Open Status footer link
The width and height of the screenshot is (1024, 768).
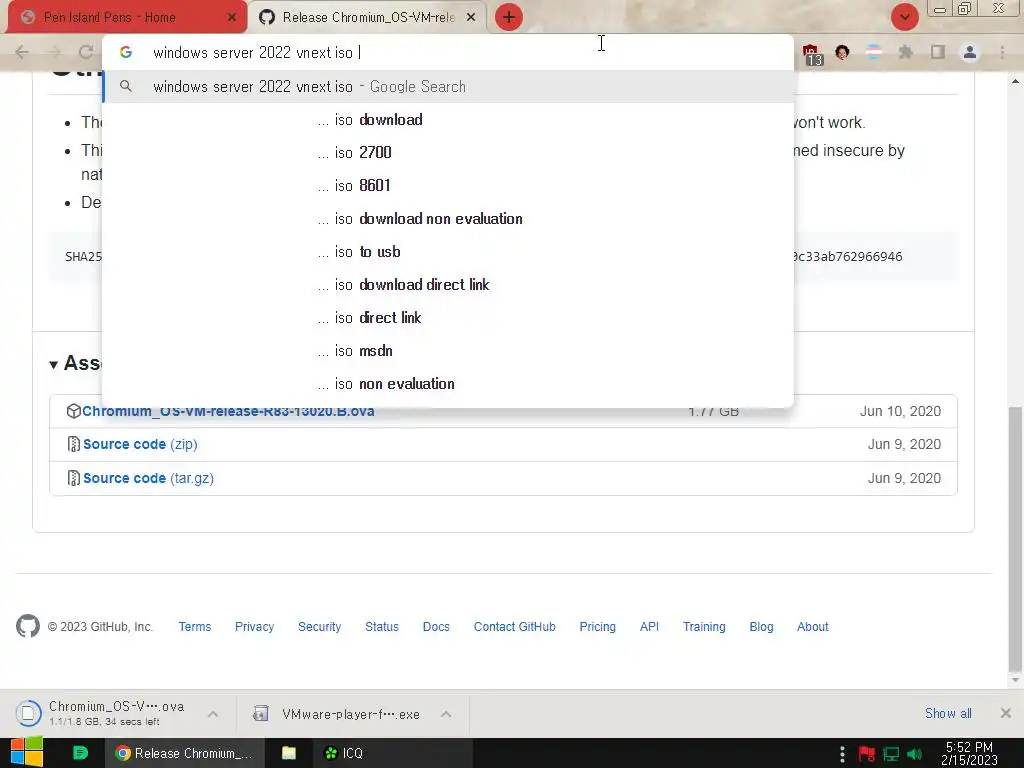click(381, 626)
